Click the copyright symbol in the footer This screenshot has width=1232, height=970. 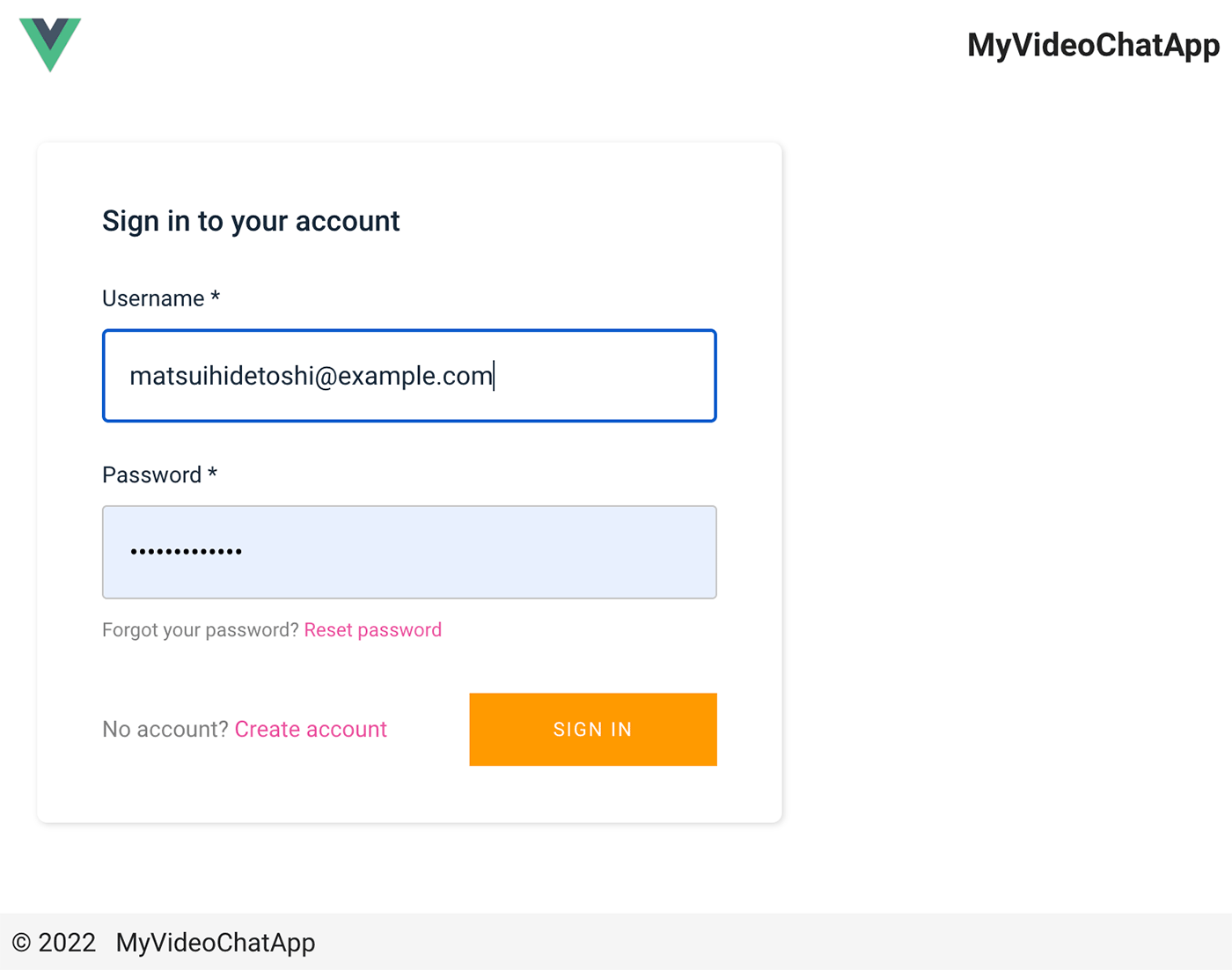coord(22,943)
